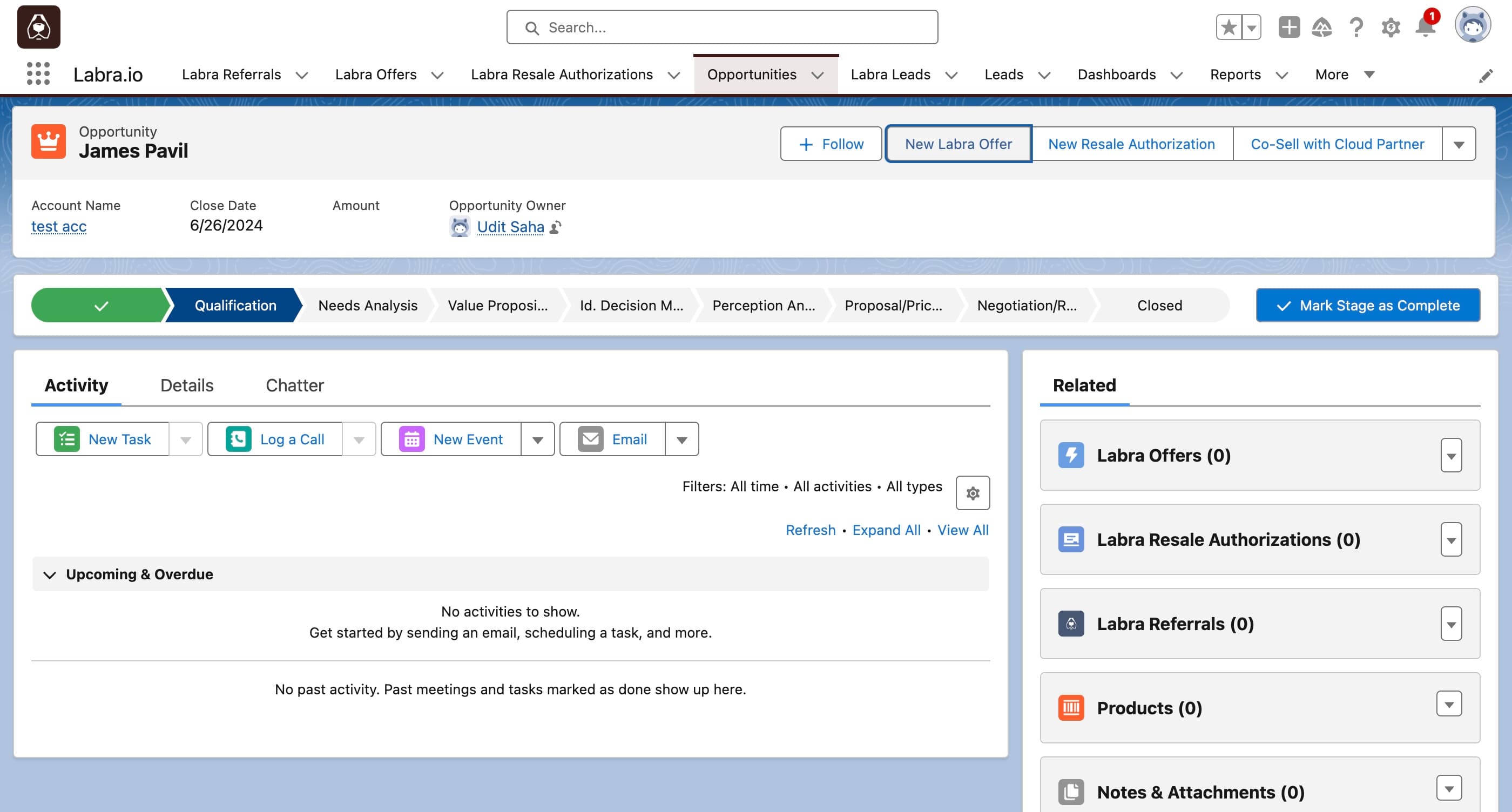The height and width of the screenshot is (812, 1512).
Task: Click New Labra Offer button
Action: tap(958, 144)
